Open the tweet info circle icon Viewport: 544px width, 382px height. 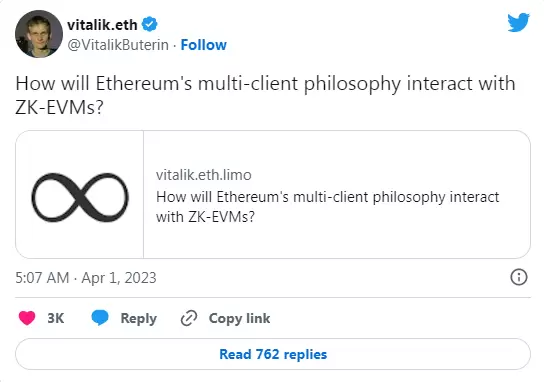pos(519,277)
